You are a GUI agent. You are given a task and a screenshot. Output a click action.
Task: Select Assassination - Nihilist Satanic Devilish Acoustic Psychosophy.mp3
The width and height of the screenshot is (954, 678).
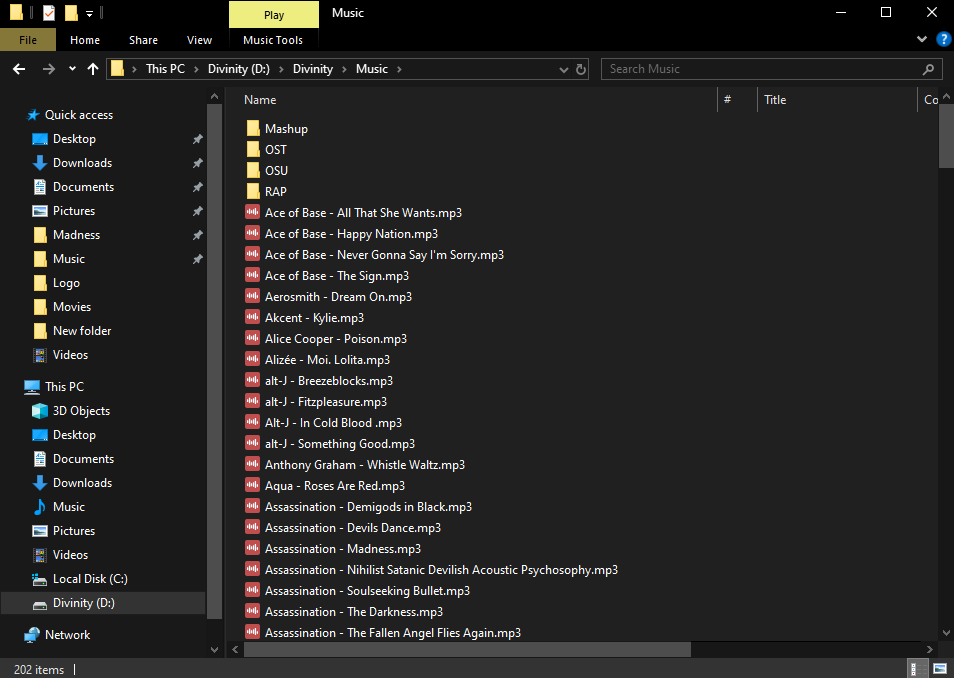(441, 570)
